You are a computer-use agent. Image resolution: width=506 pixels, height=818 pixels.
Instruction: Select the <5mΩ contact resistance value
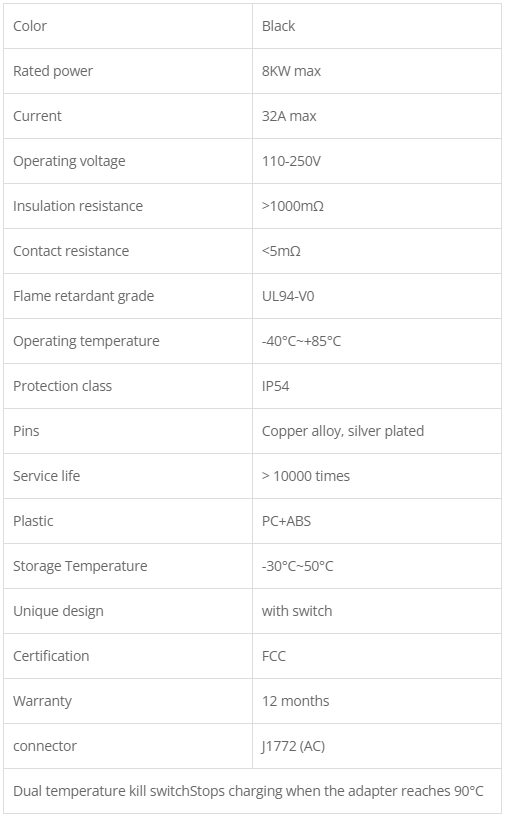(x=281, y=251)
